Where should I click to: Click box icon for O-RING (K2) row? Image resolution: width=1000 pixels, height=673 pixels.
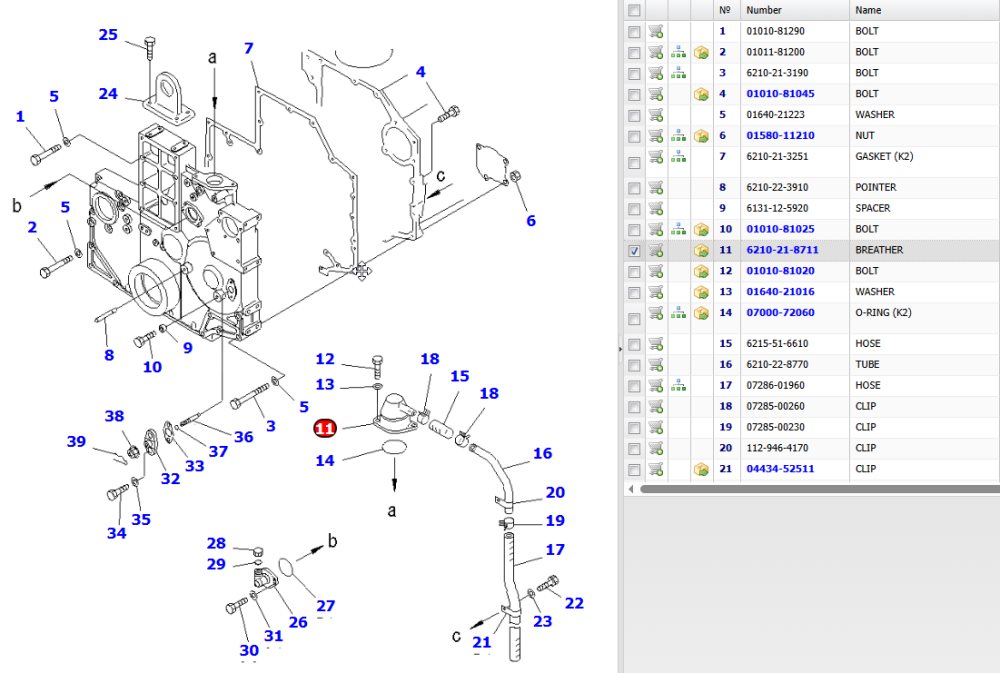click(x=702, y=313)
